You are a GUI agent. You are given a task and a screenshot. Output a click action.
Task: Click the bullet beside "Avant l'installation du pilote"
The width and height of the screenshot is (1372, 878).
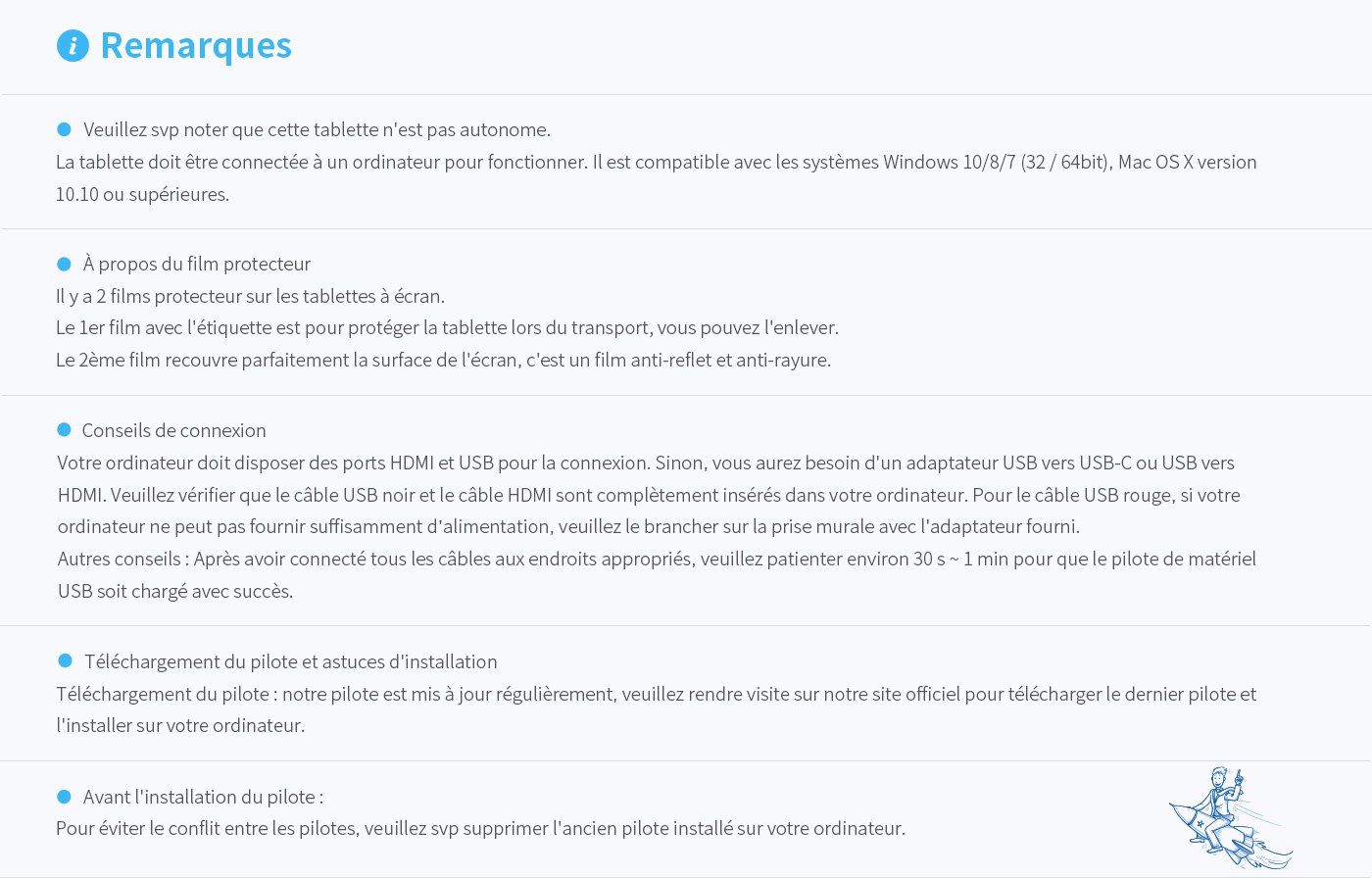(x=65, y=797)
